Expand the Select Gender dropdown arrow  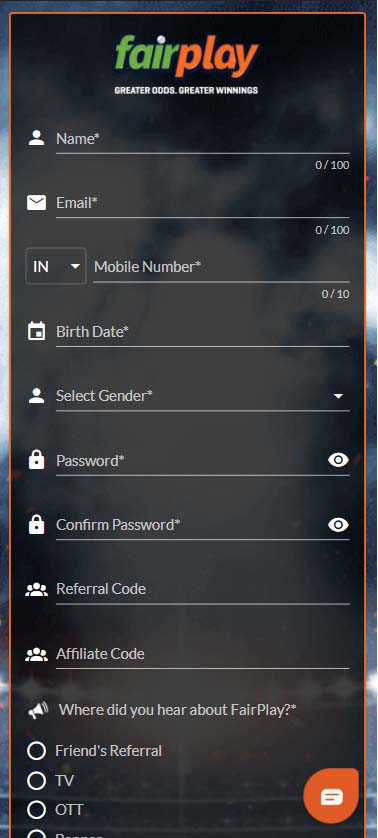point(338,396)
